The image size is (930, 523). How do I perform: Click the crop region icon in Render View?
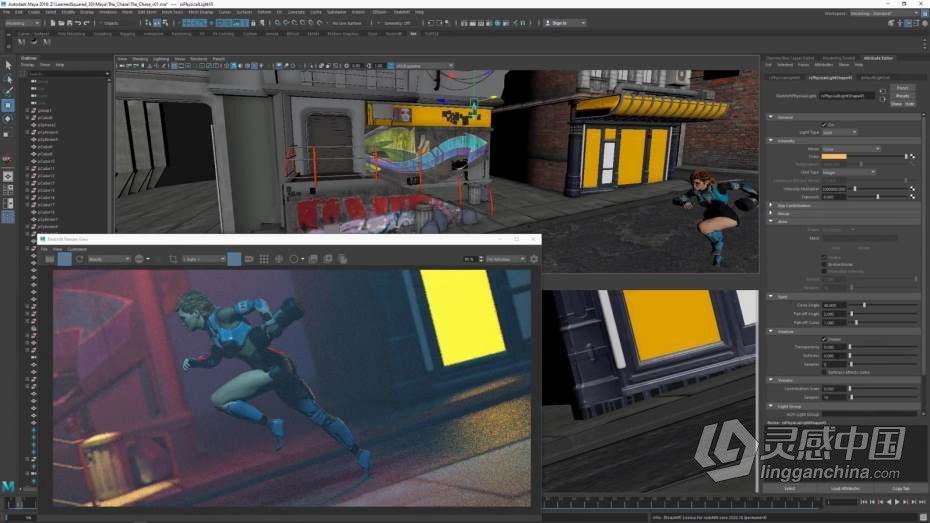[173, 259]
